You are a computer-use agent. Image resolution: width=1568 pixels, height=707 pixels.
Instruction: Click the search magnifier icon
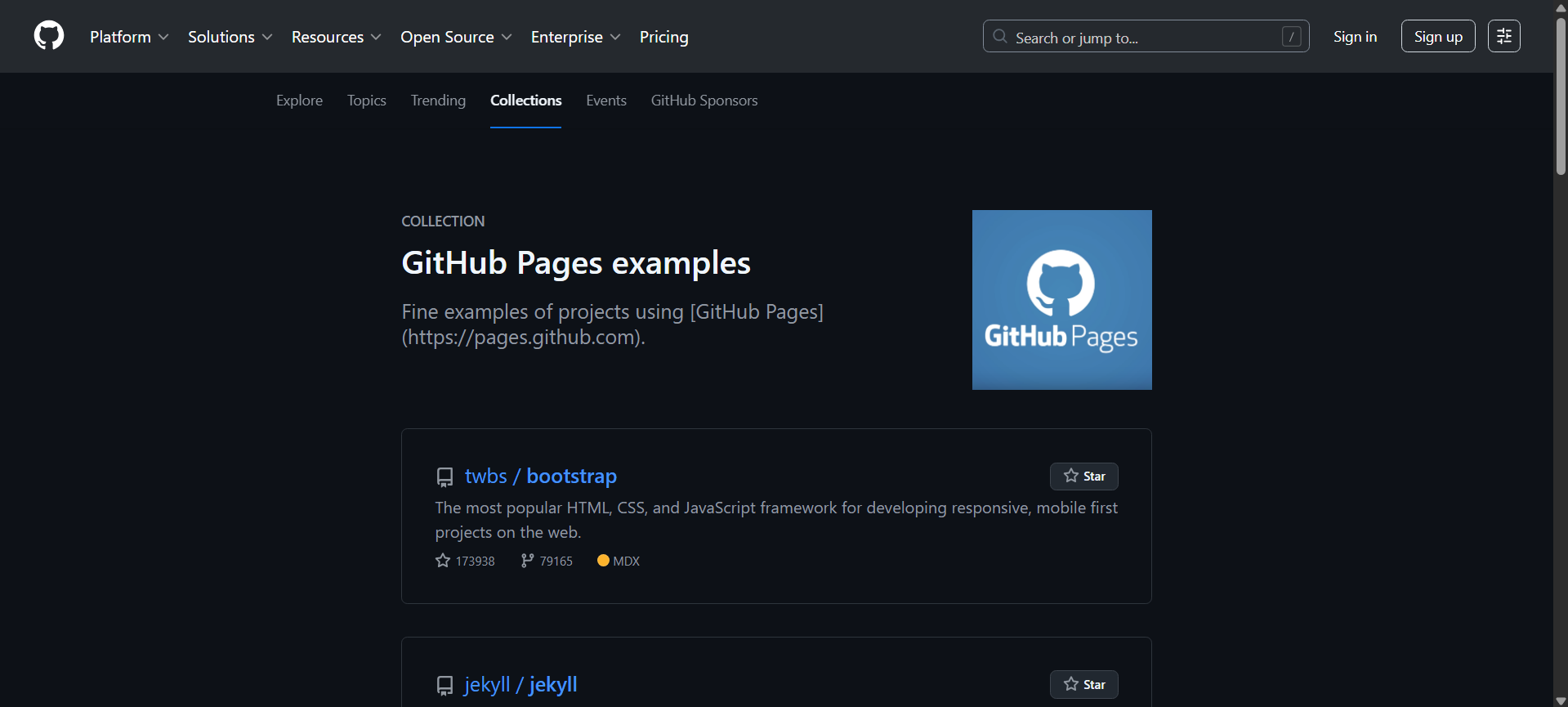tap(1000, 37)
